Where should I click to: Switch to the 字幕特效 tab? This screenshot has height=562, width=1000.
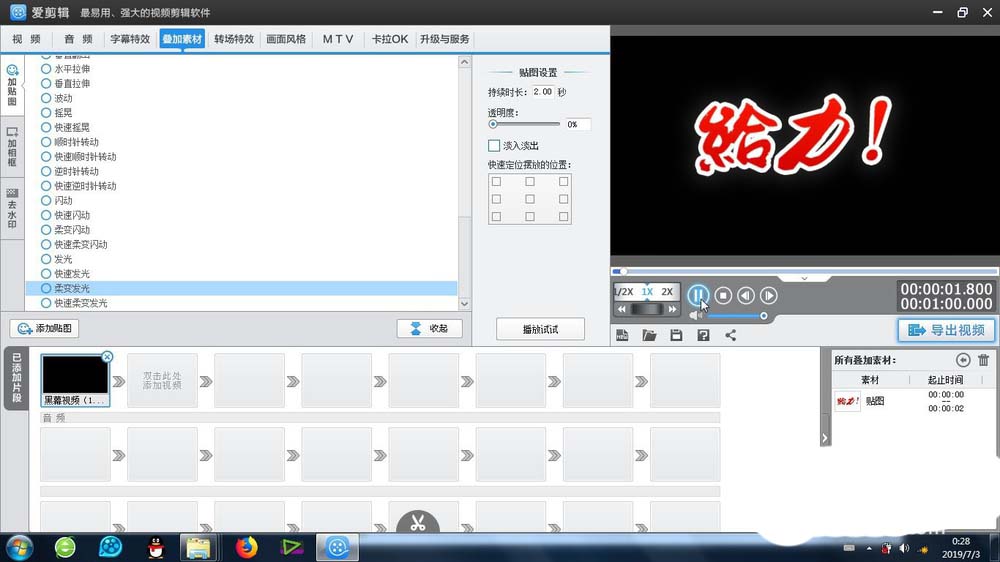[x=130, y=39]
